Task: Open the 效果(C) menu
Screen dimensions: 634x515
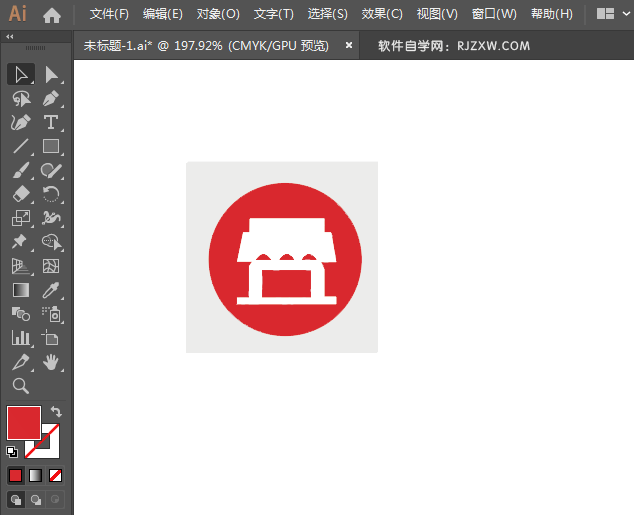Action: click(x=382, y=14)
